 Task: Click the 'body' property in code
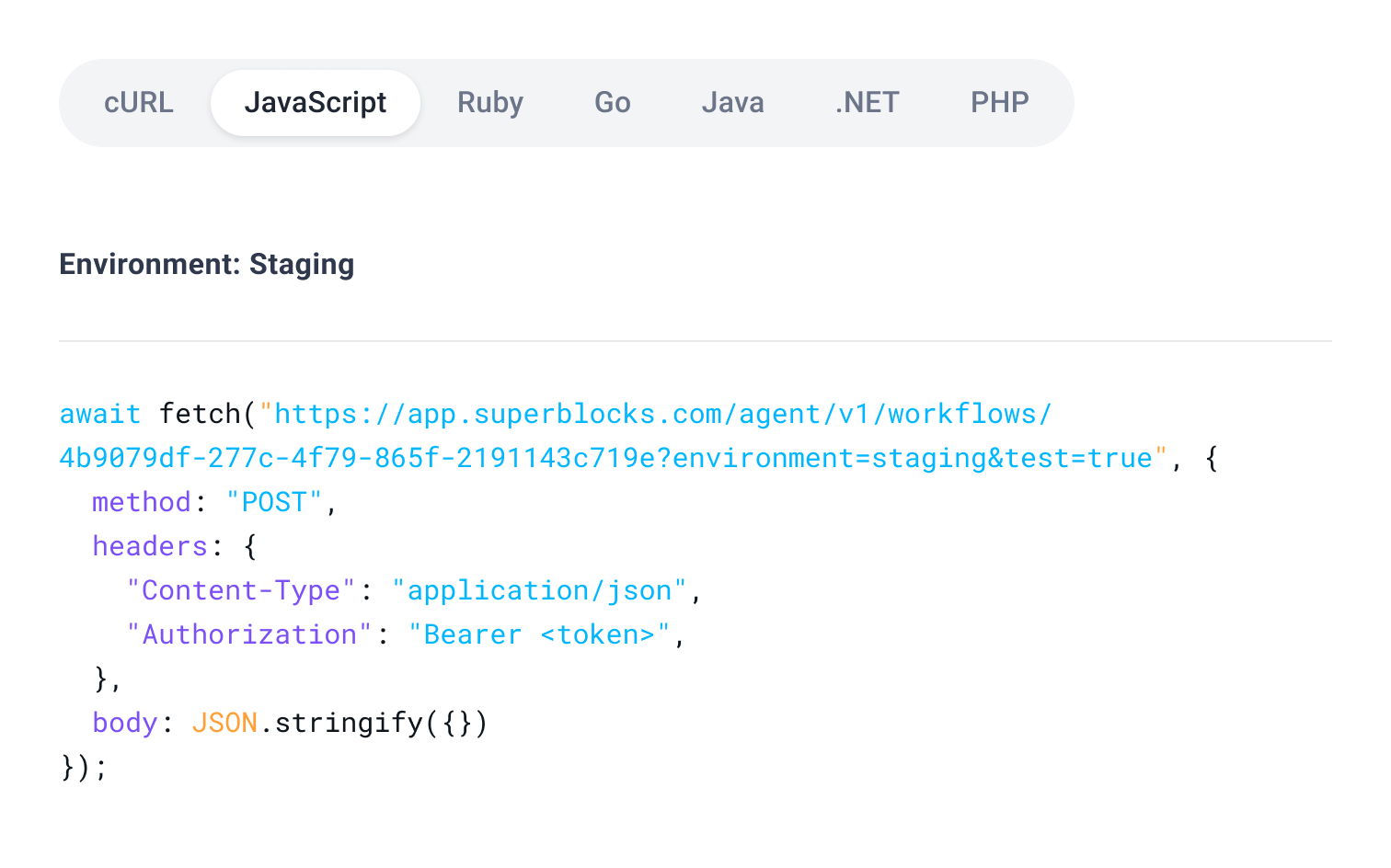coord(124,723)
